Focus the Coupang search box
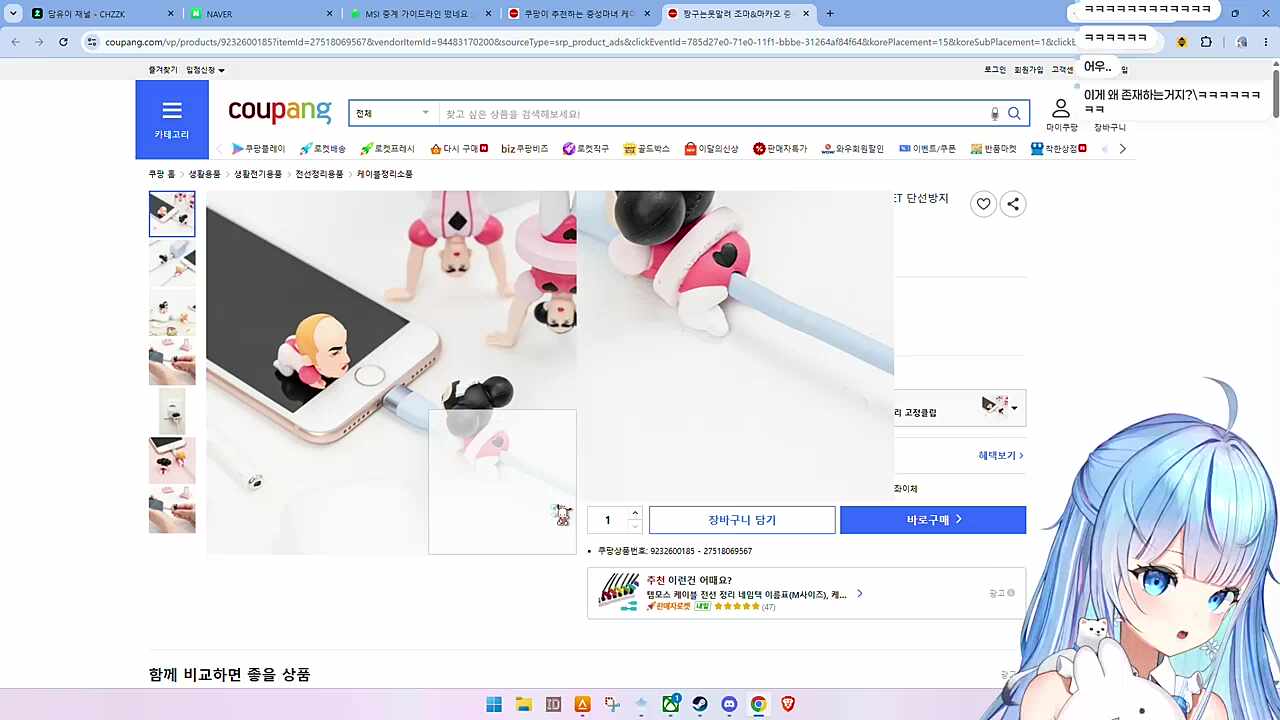1280x720 pixels. (x=712, y=114)
